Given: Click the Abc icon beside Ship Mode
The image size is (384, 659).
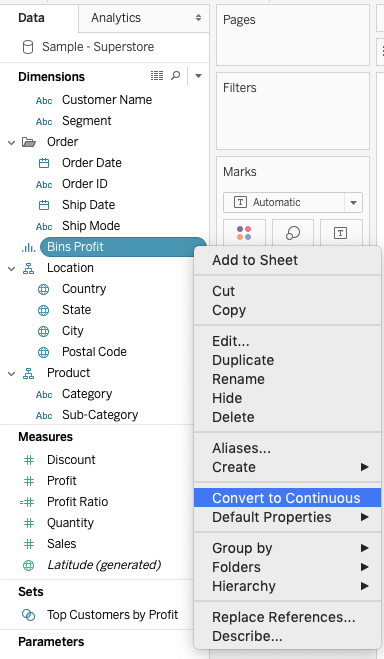Looking at the screenshot, I should (44, 227).
